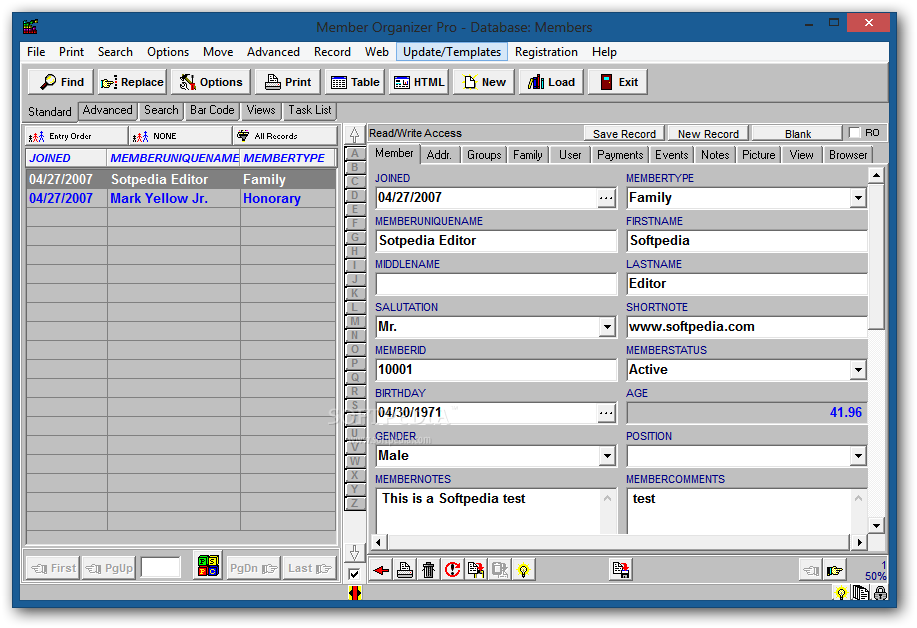Image resolution: width=917 pixels, height=628 pixels.
Task: Click the Load toolbar button
Action: click(551, 82)
